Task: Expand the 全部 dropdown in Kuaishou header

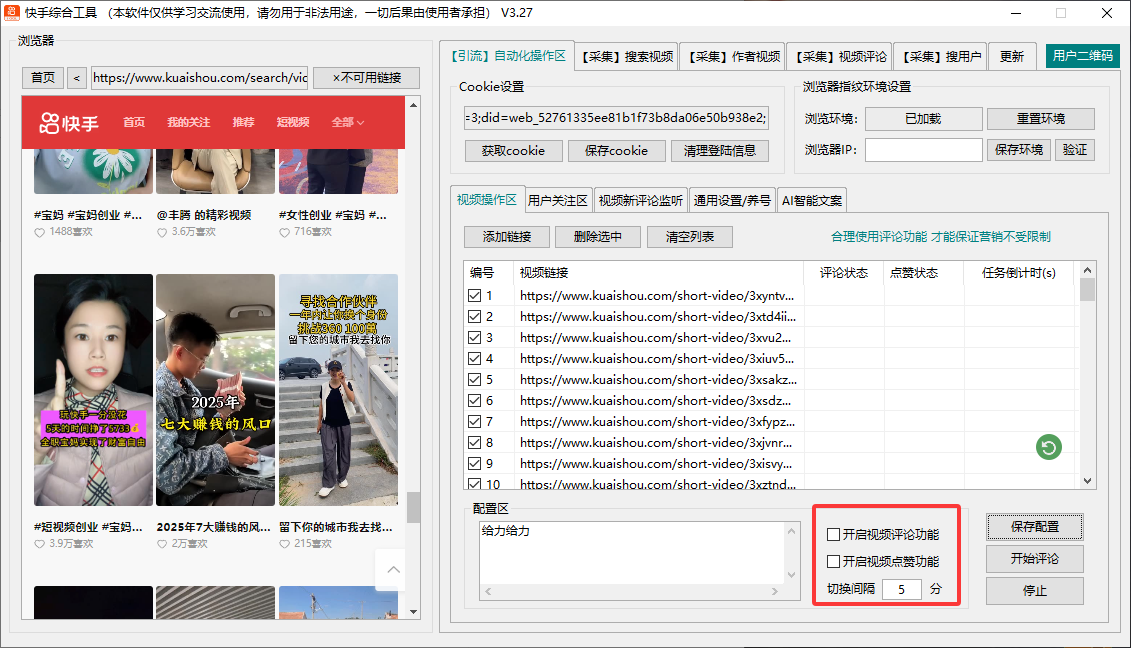Action: click(x=347, y=123)
